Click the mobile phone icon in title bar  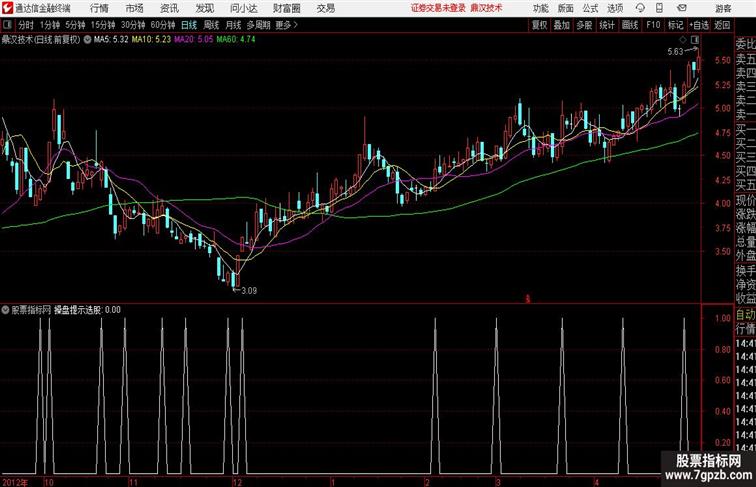(659, 8)
